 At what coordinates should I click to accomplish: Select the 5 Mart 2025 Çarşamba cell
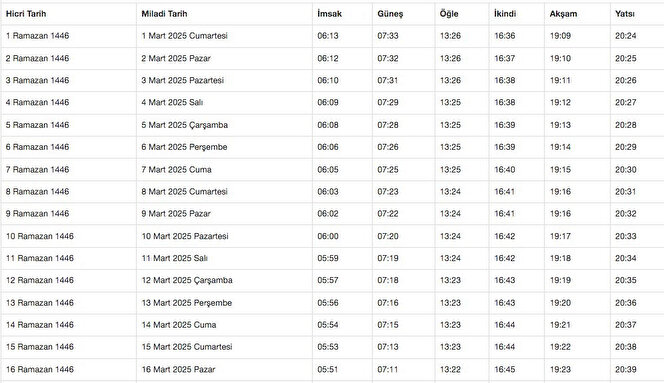pos(184,125)
